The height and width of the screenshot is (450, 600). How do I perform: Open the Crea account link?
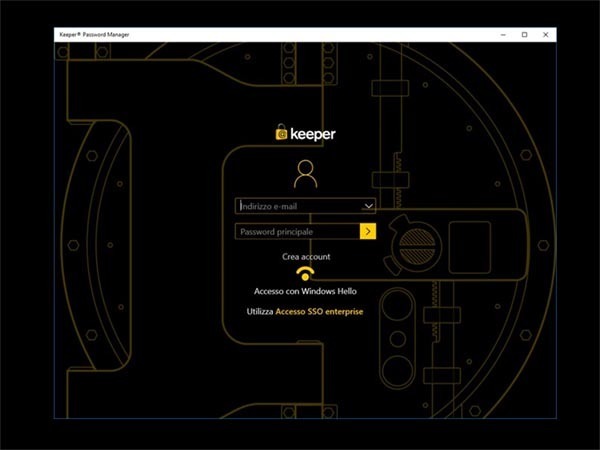click(x=306, y=257)
